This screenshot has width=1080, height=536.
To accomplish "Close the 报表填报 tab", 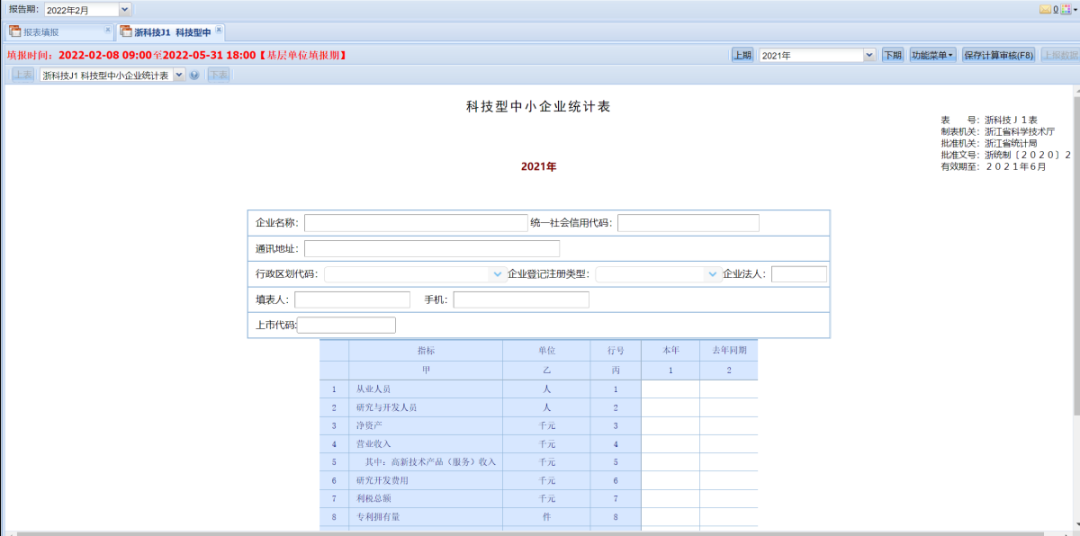I will 107,30.
